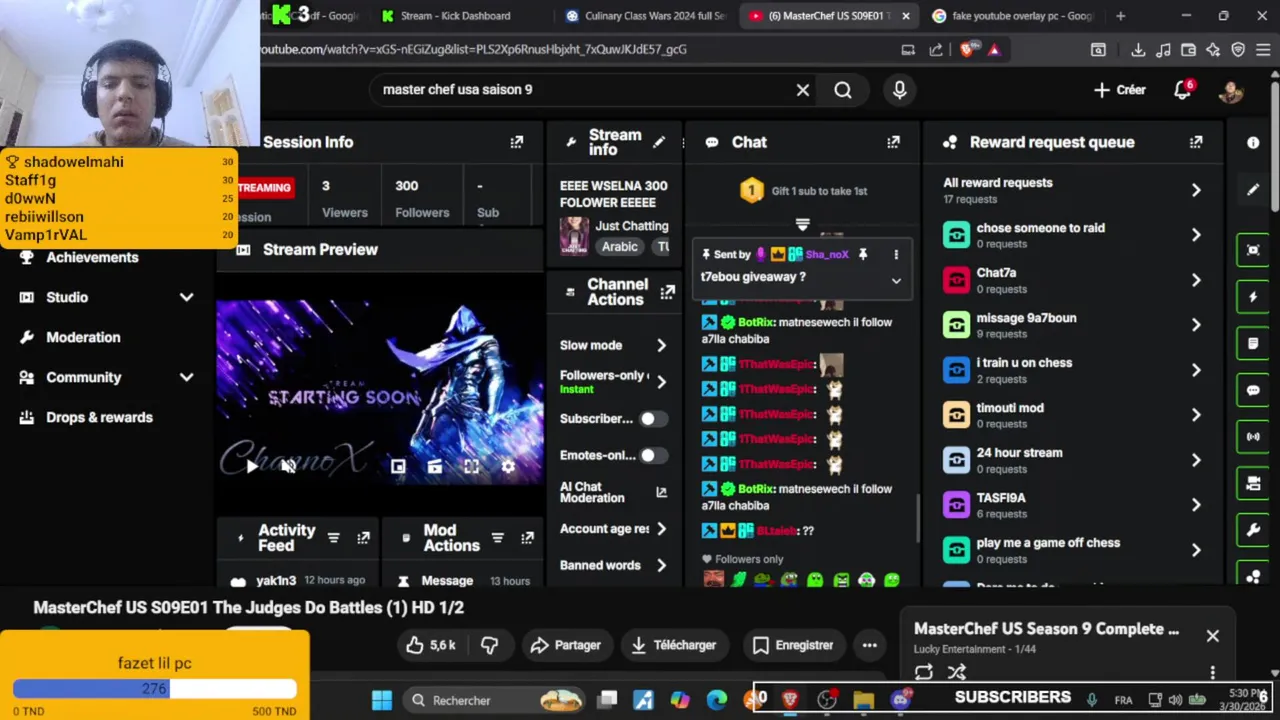Click the Enregistrer save button

point(793,645)
